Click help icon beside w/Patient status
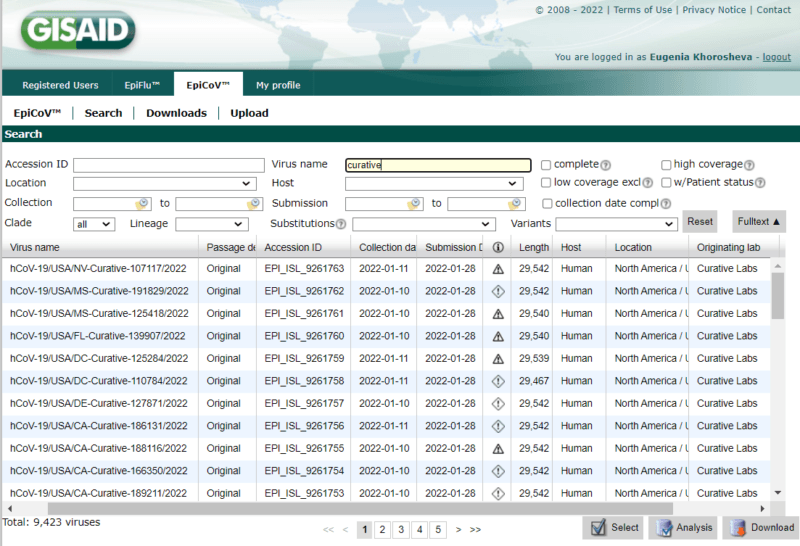 (x=761, y=183)
